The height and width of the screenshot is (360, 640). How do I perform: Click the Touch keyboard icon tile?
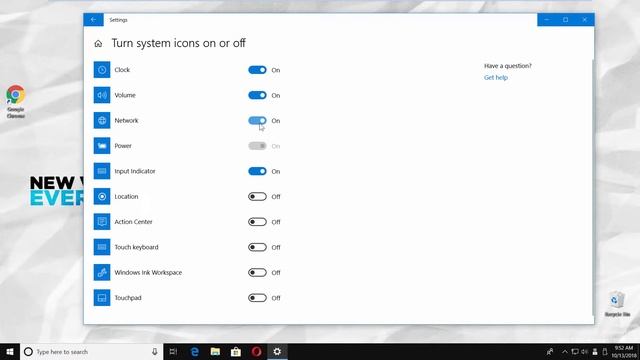tap(102, 247)
